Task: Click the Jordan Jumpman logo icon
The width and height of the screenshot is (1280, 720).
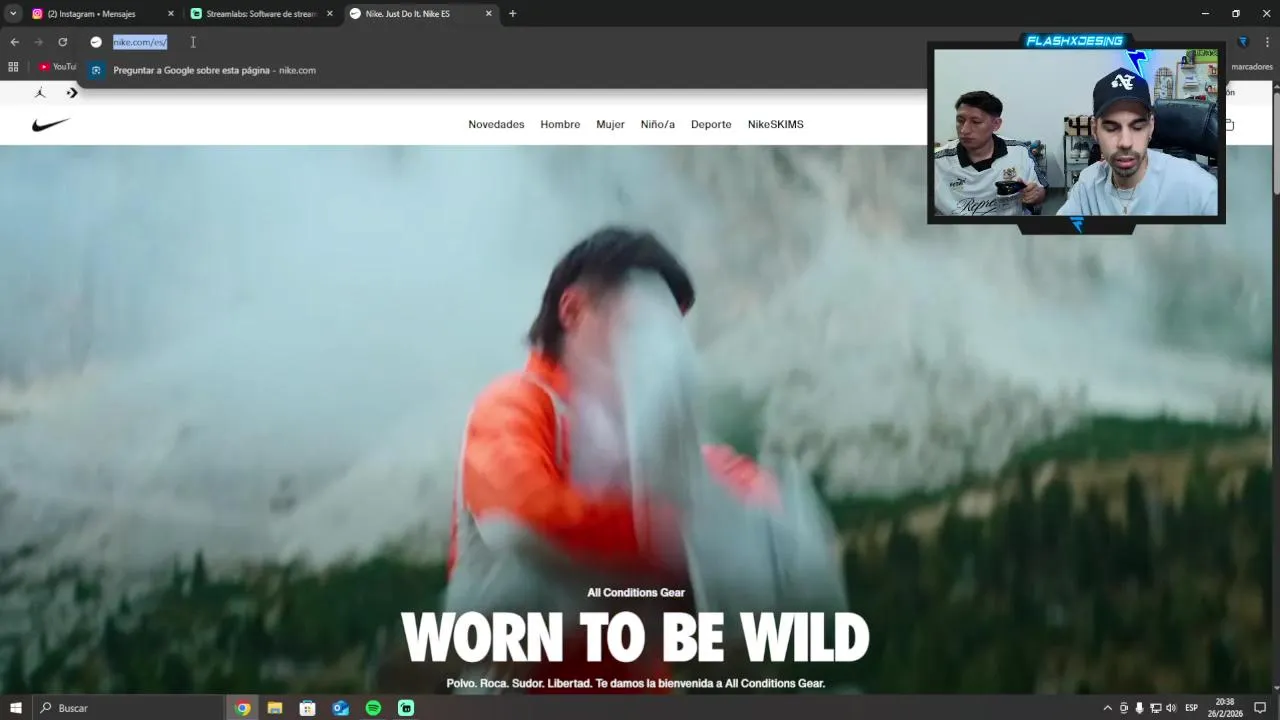Action: [x=40, y=92]
